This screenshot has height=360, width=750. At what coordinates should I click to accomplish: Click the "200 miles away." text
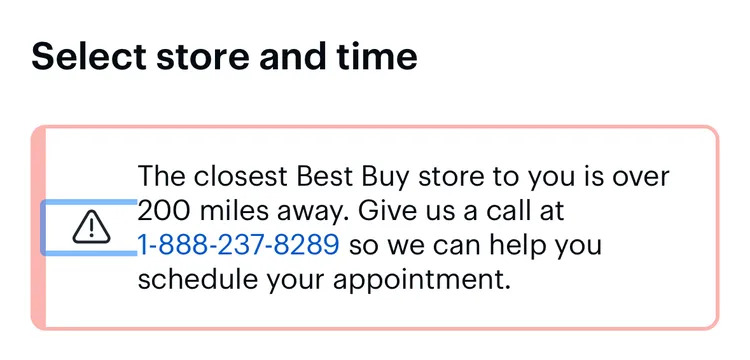point(244,211)
